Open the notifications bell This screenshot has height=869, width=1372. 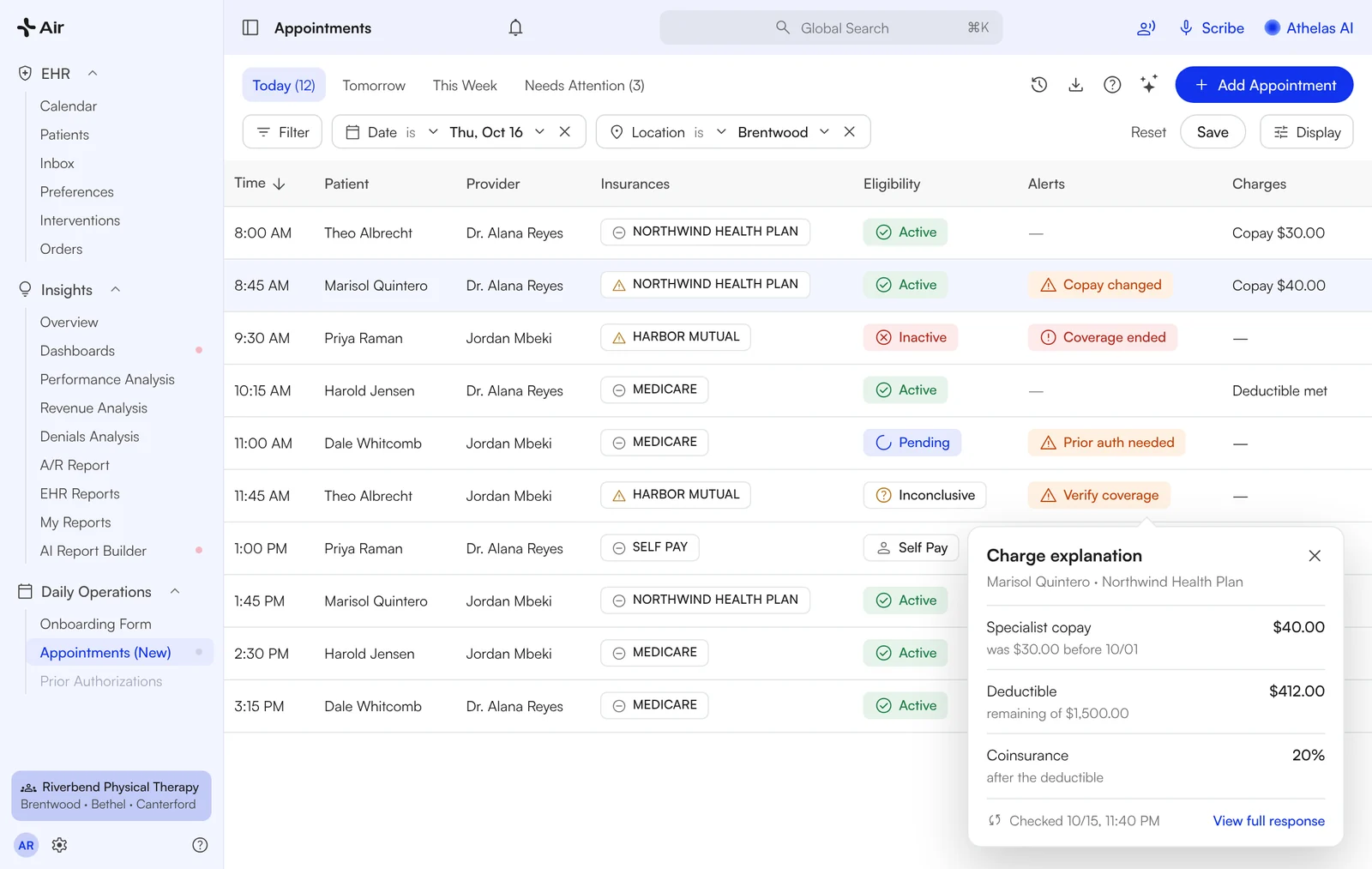[x=515, y=27]
